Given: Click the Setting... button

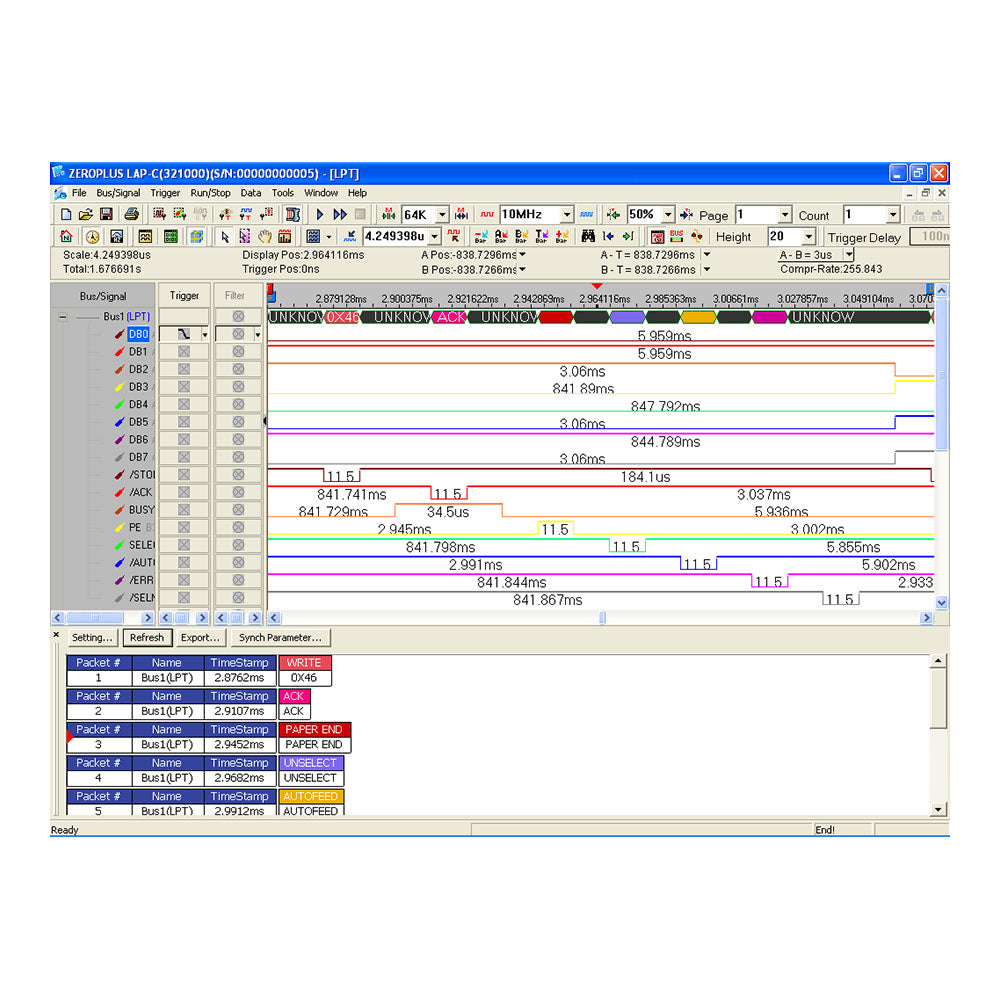Looking at the screenshot, I should point(92,637).
